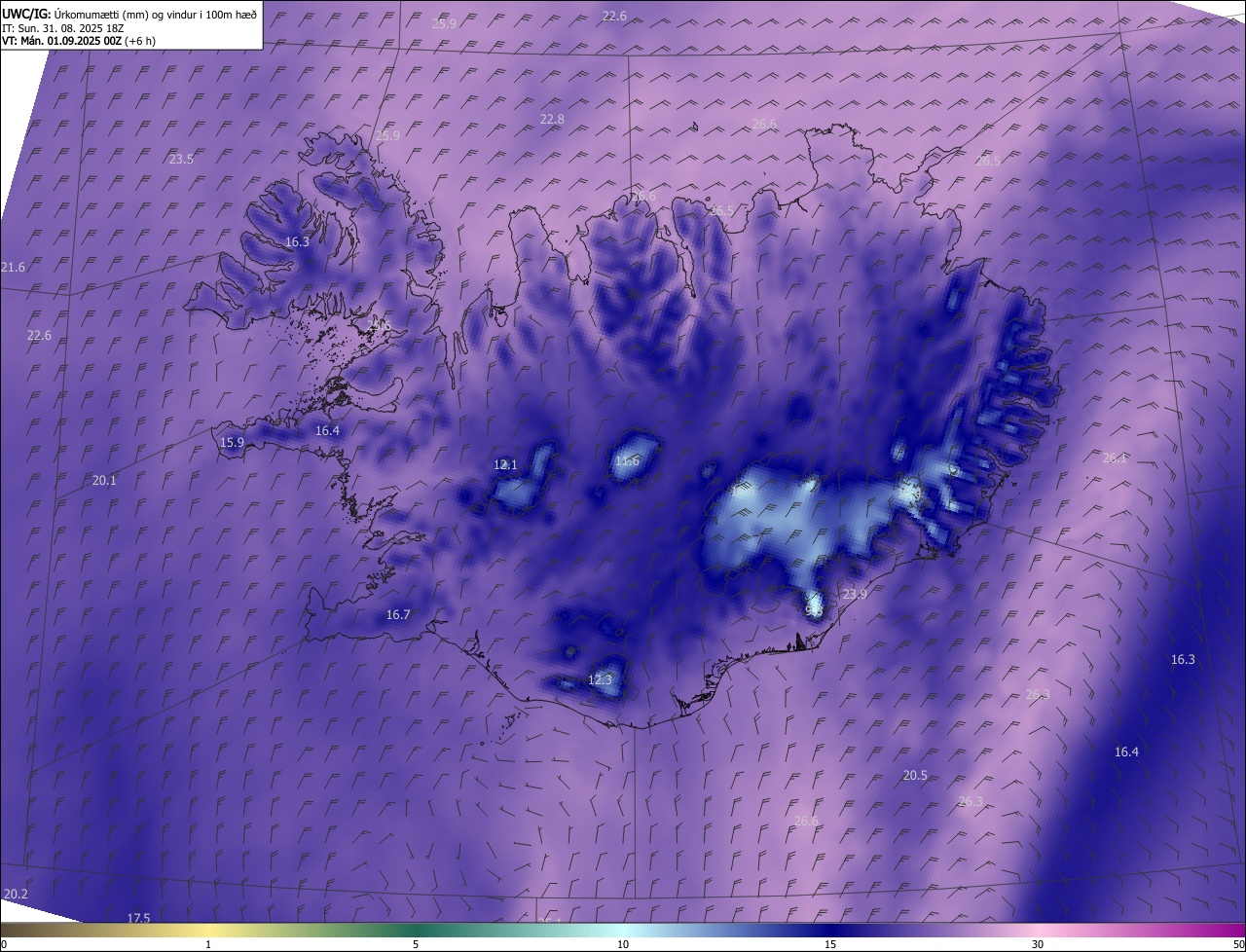The image size is (1246, 952).
Task: Click the title 'Úrkomumætti (mm) og vindur í 100m hæð'
Action: pyautogui.click(x=156, y=14)
